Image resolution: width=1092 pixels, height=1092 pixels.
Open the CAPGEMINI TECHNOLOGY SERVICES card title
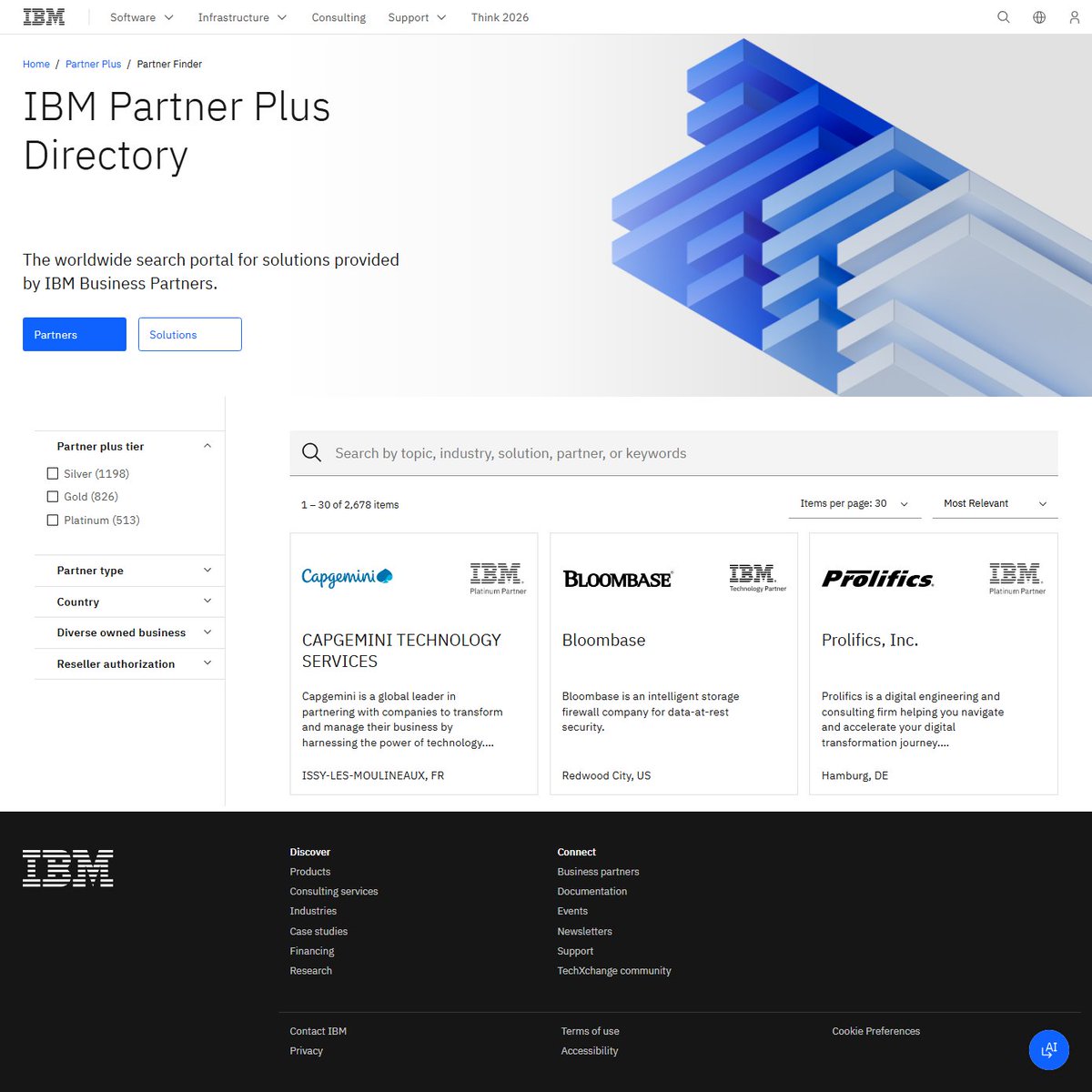click(x=401, y=651)
